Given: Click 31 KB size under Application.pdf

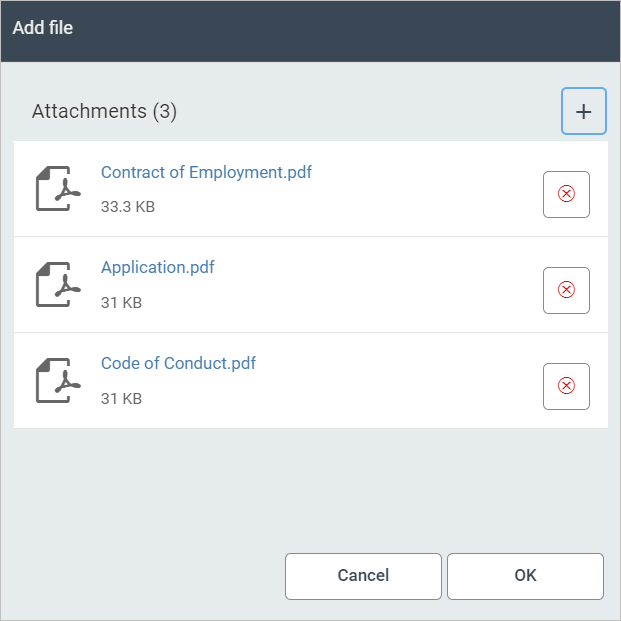Looking at the screenshot, I should click(121, 303).
